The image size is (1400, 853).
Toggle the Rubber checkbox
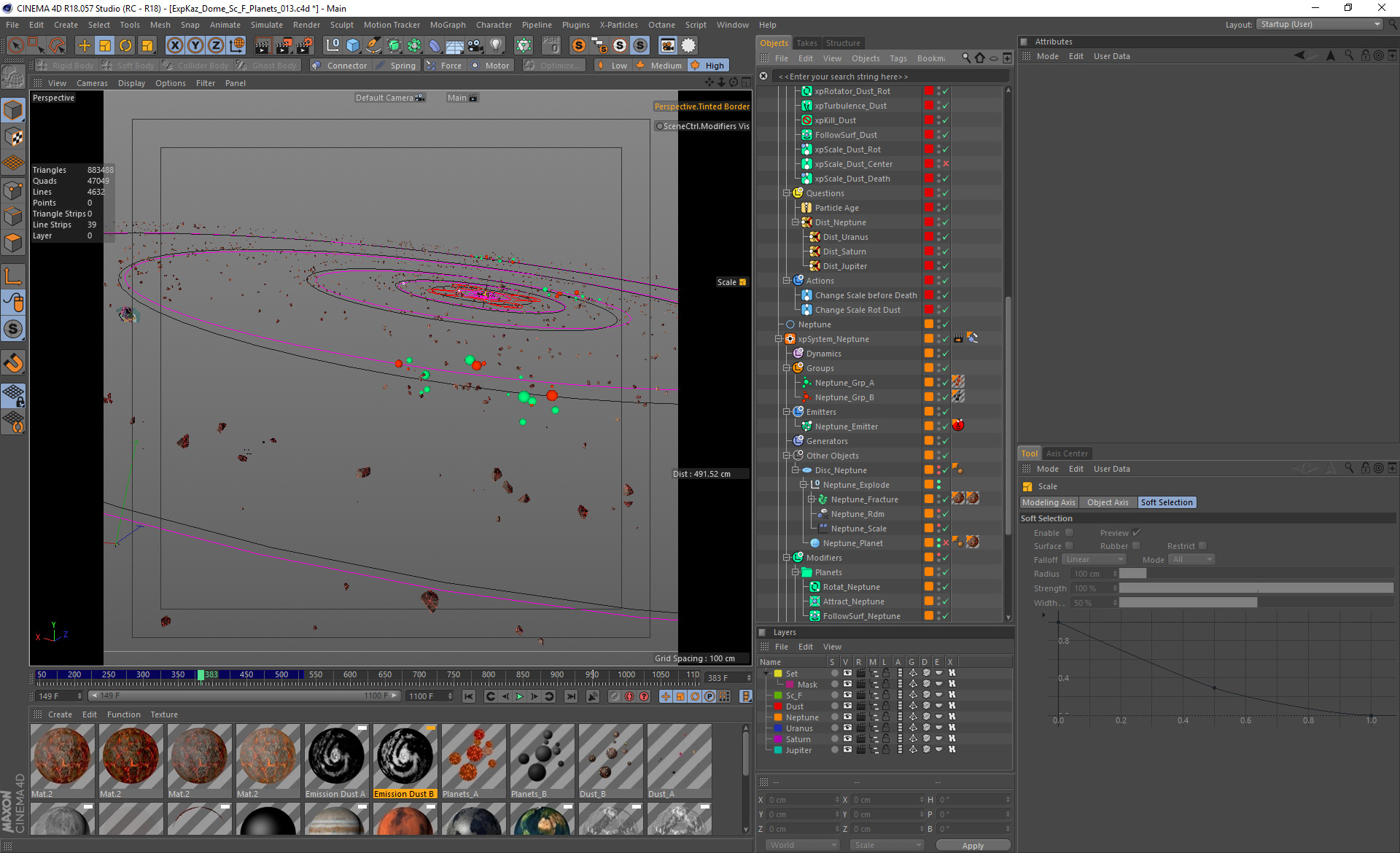[x=1136, y=546]
